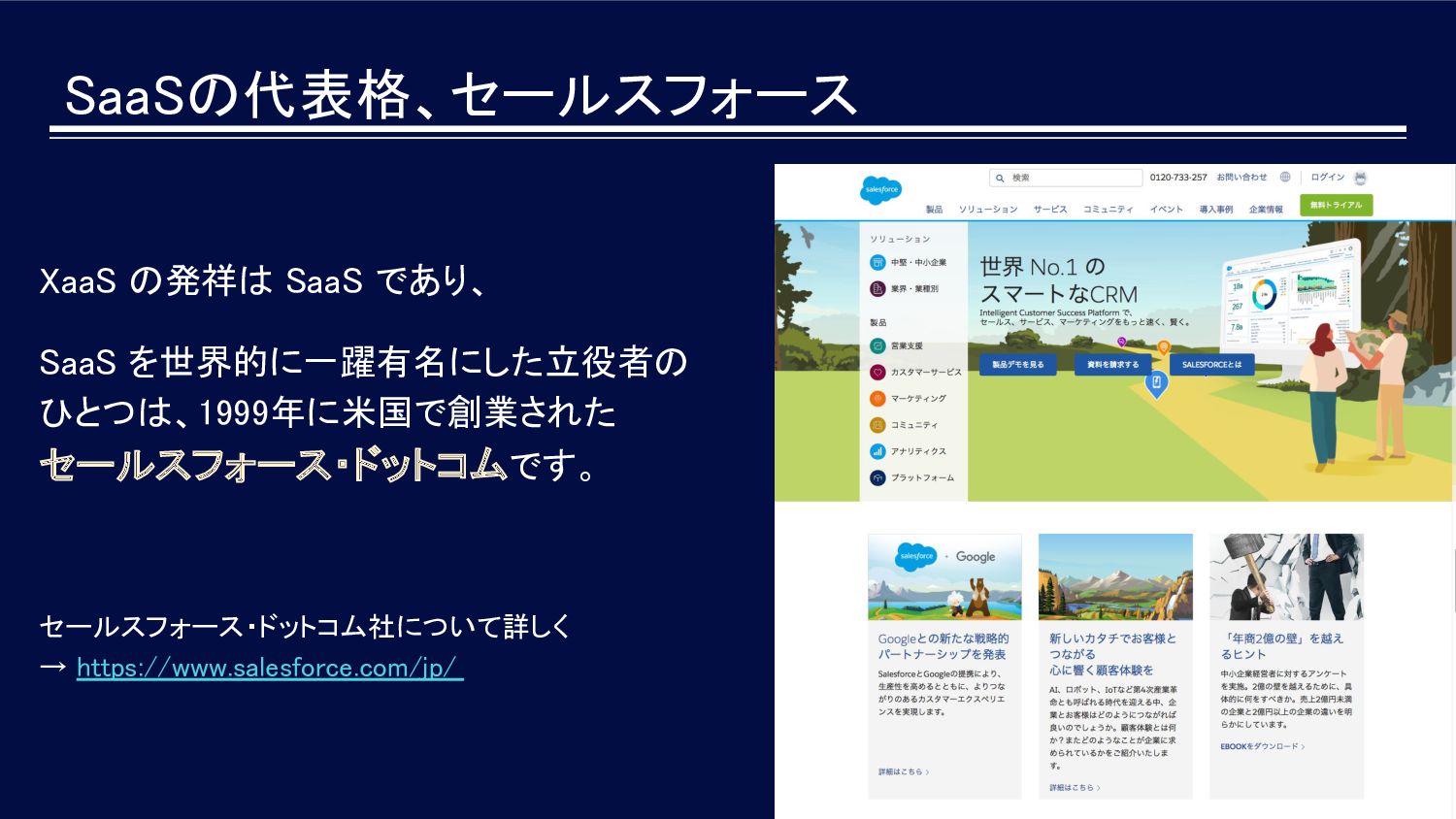The height and width of the screenshot is (819, 1456).
Task: Click the アナリティクス sidebar link text
Action: coord(918,451)
